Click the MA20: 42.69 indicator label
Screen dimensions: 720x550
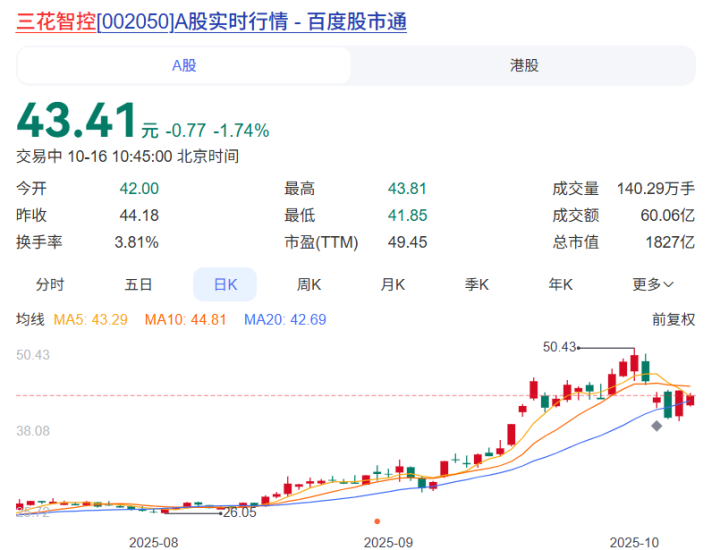pyautogui.click(x=285, y=319)
